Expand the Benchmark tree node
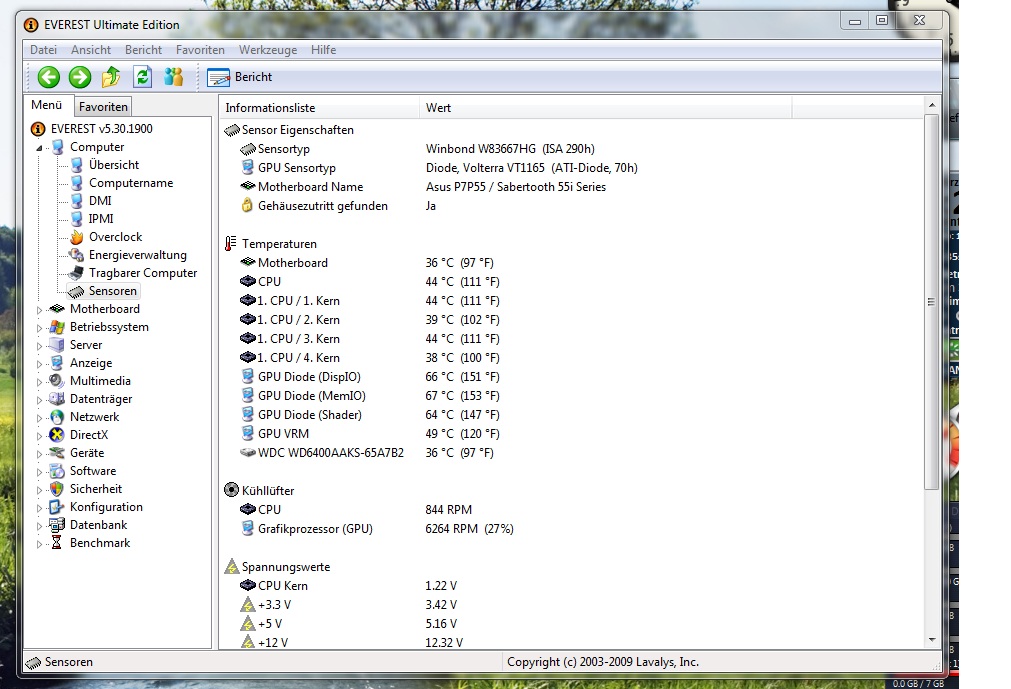1011x689 pixels. click(39, 544)
